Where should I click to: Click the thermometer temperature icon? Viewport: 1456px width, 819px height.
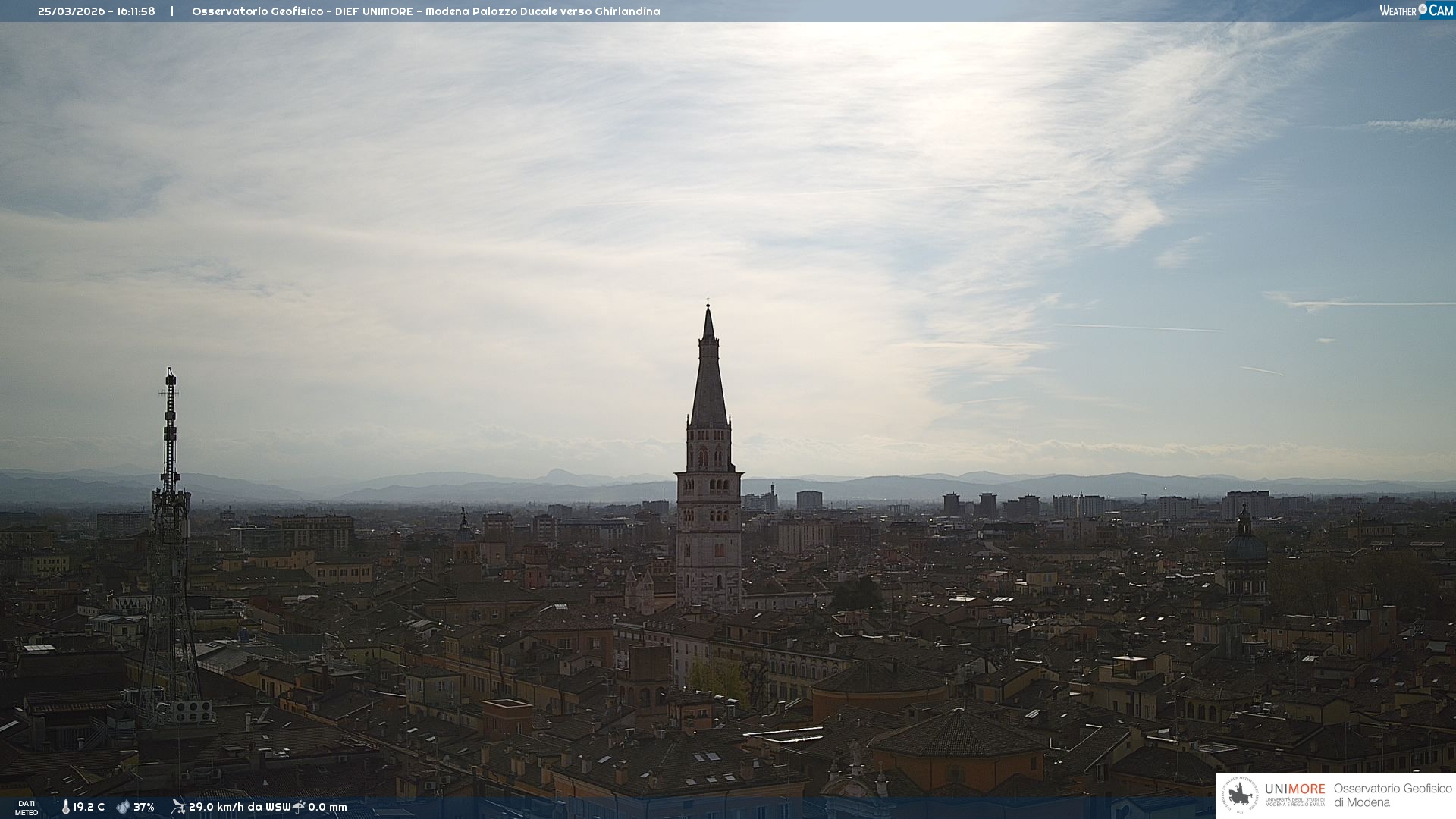pos(66,807)
